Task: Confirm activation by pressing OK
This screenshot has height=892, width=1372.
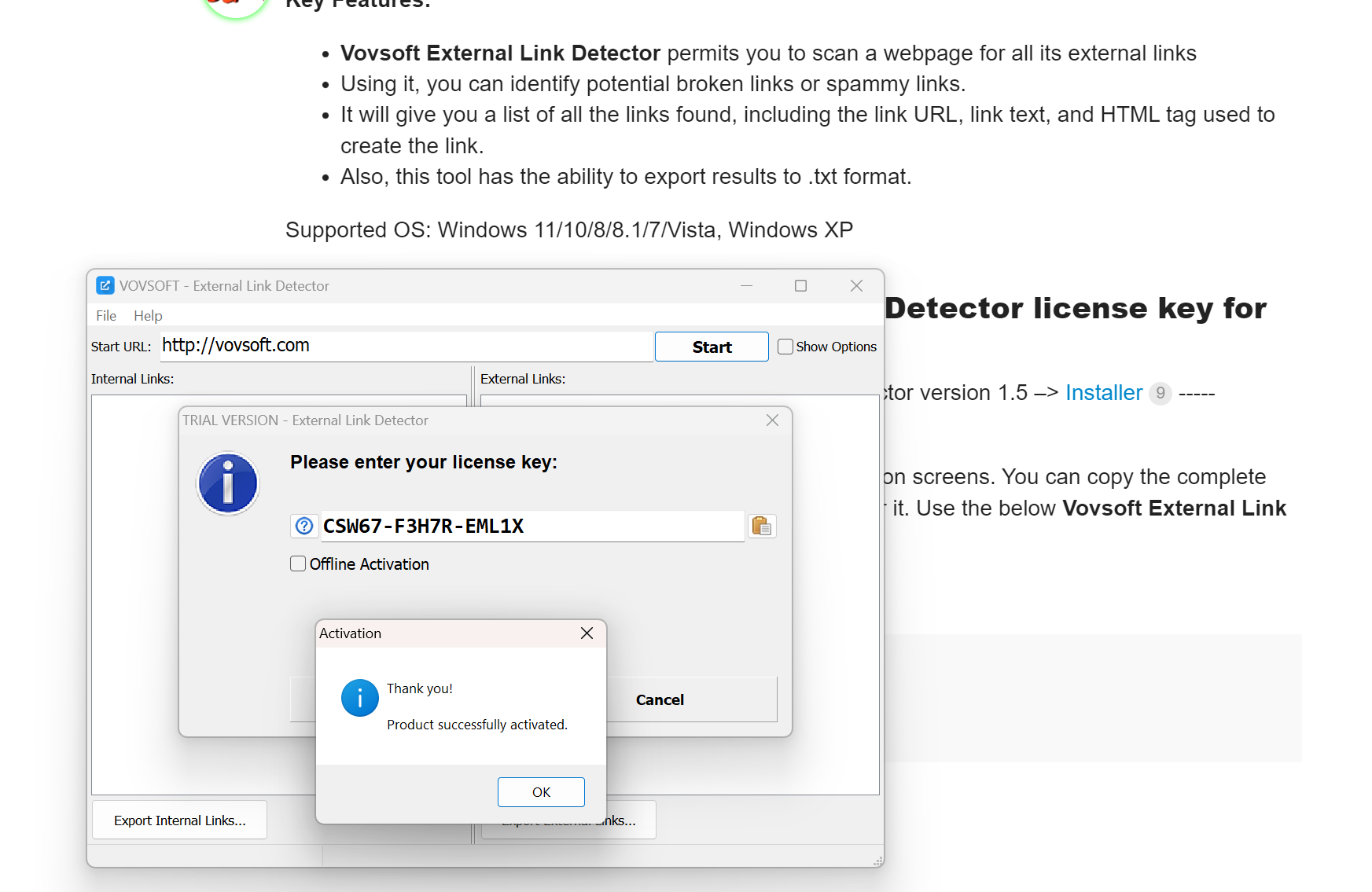Action: click(x=541, y=791)
